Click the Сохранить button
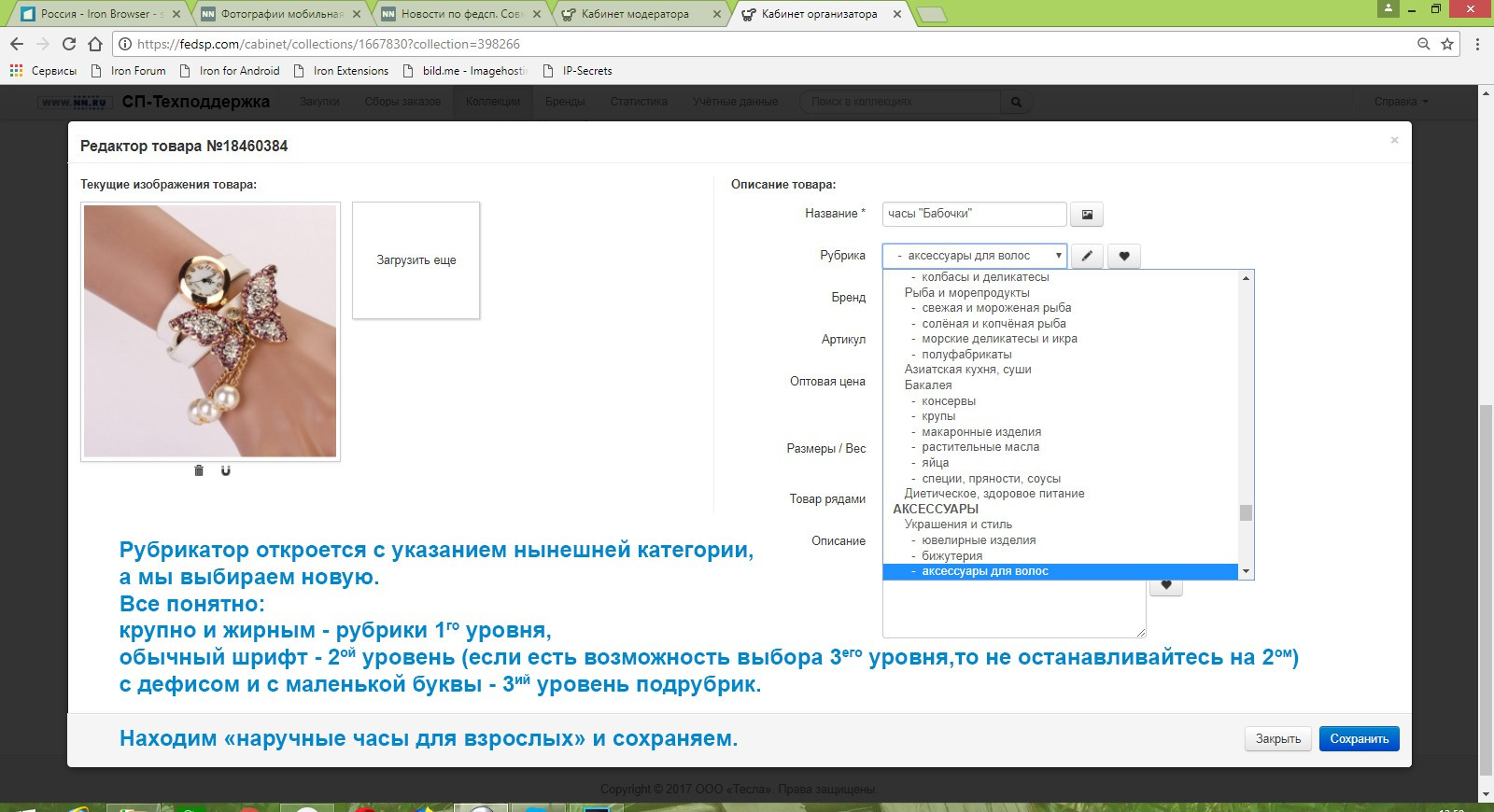 pos(1359,738)
